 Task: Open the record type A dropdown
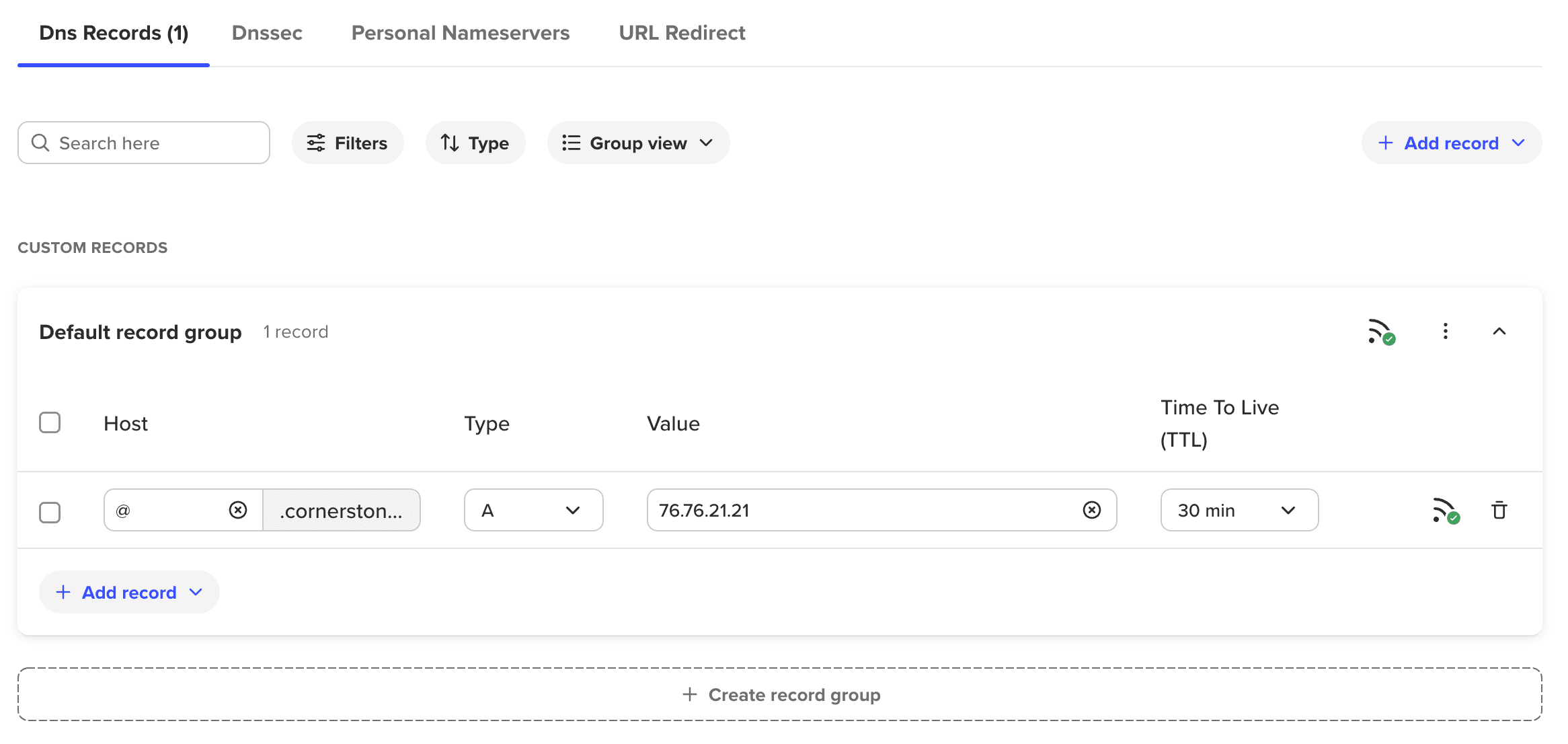click(x=533, y=510)
